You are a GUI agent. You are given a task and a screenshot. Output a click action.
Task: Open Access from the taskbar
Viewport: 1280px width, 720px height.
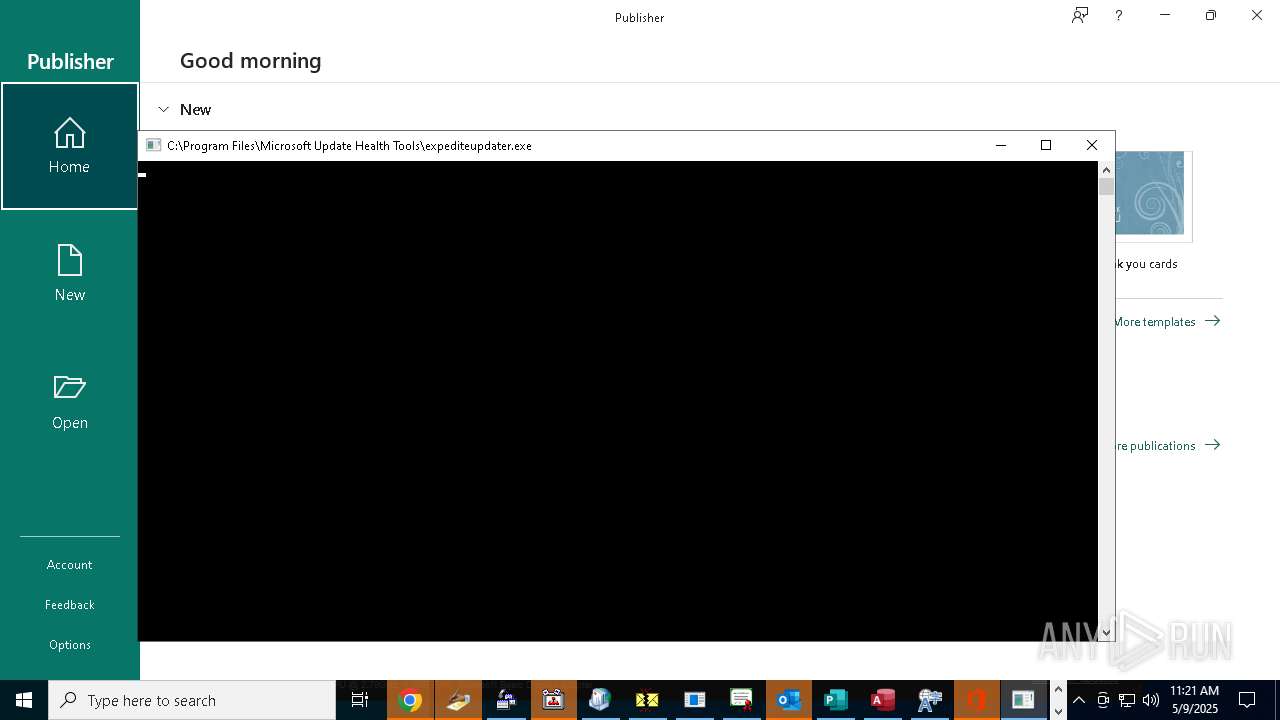point(883,700)
